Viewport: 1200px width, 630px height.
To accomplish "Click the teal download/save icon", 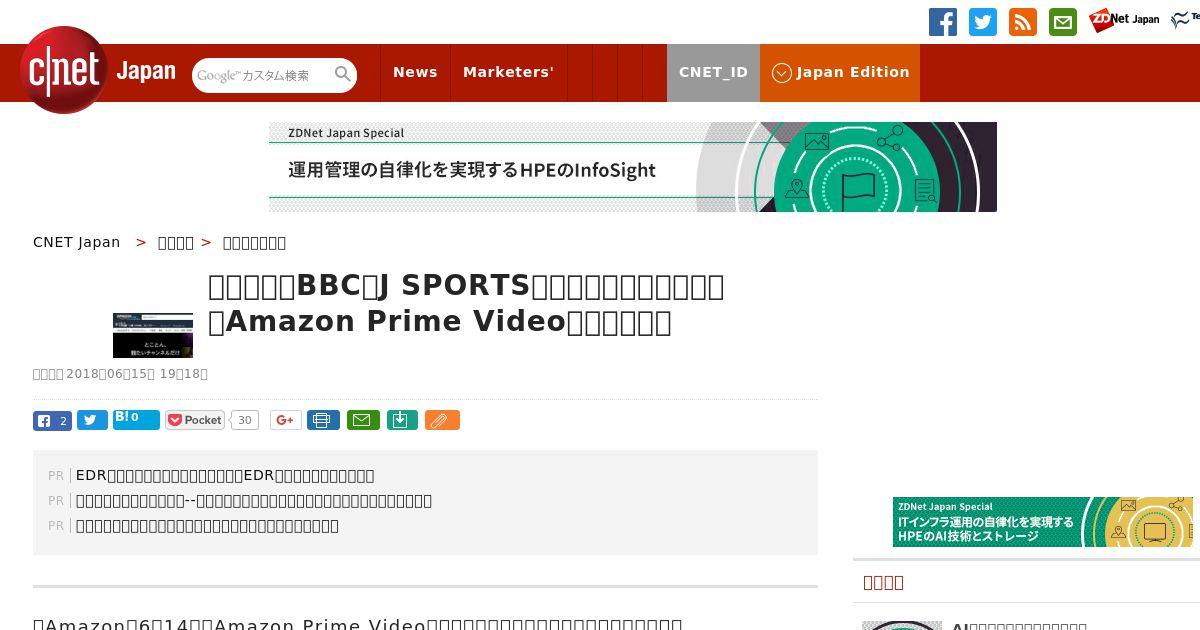I will [x=401, y=420].
